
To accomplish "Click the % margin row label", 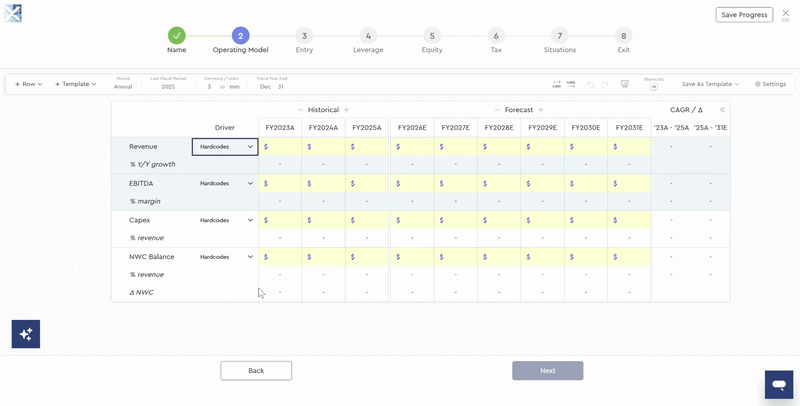I will (145, 201).
